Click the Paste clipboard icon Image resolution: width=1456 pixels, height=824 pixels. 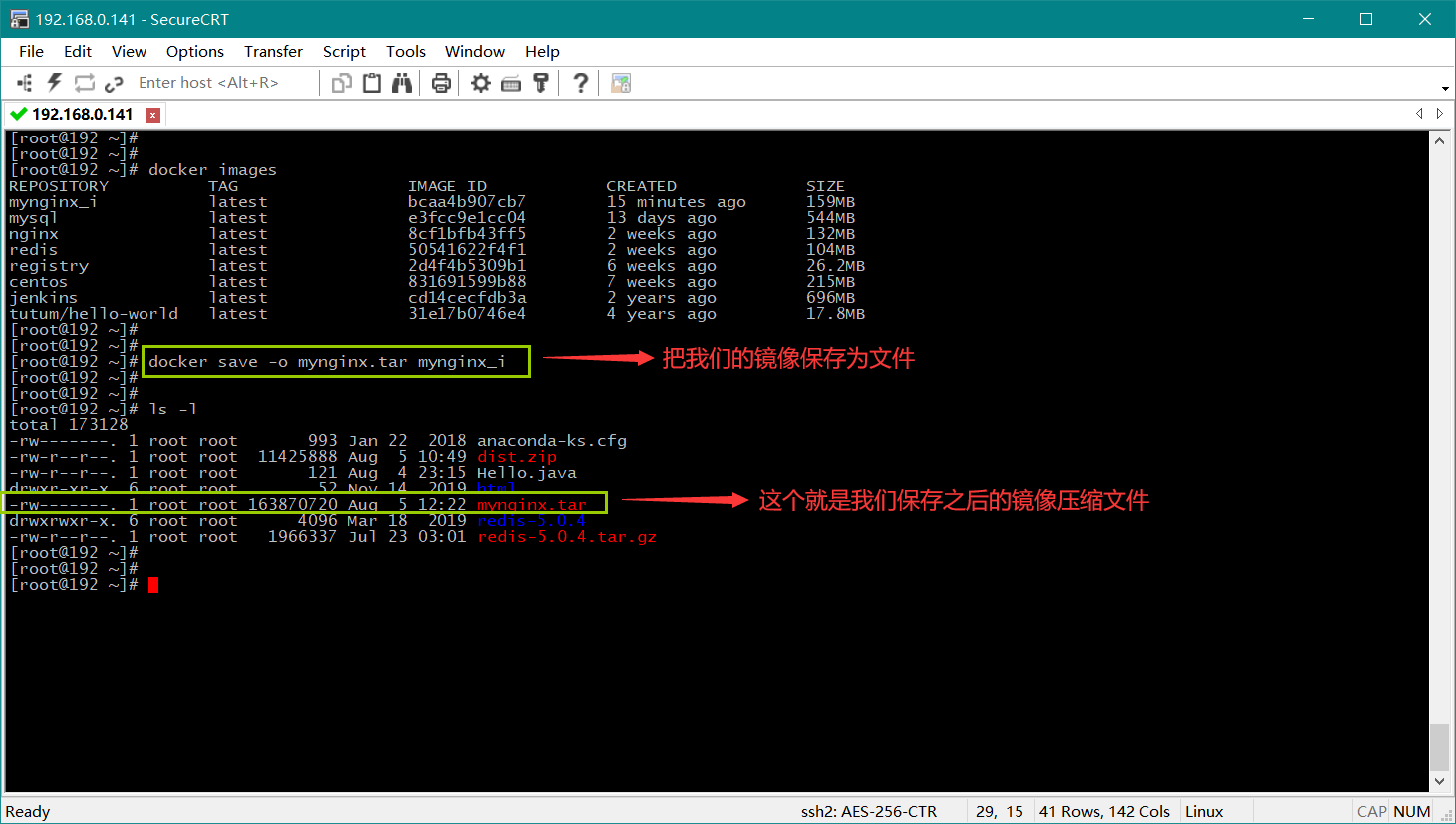[x=372, y=83]
